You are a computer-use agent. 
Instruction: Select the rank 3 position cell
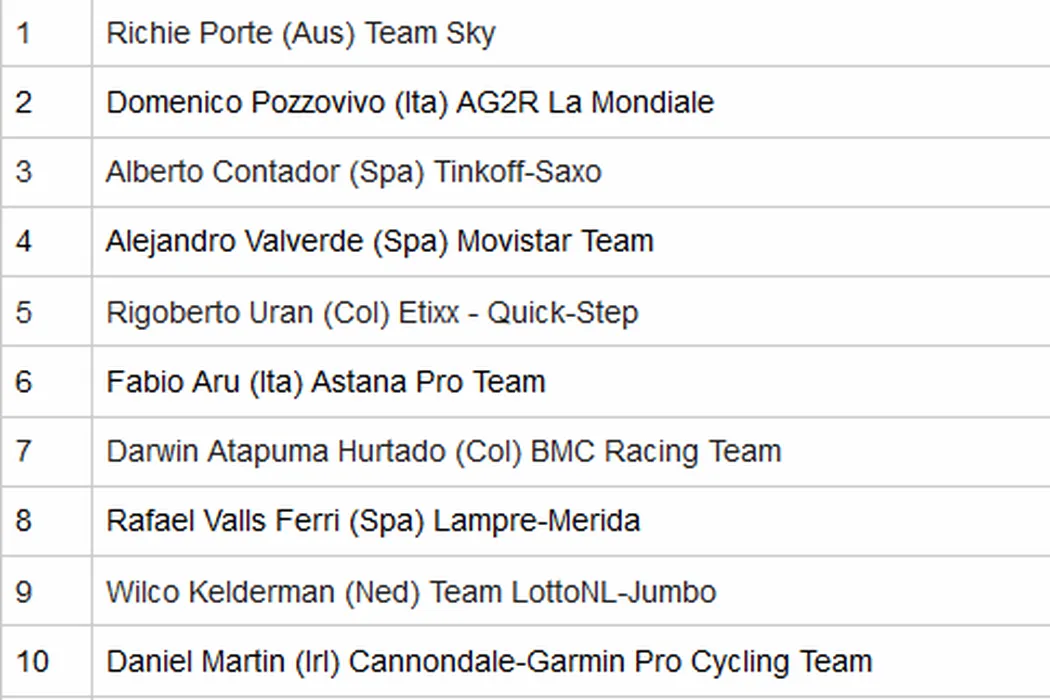pos(24,172)
